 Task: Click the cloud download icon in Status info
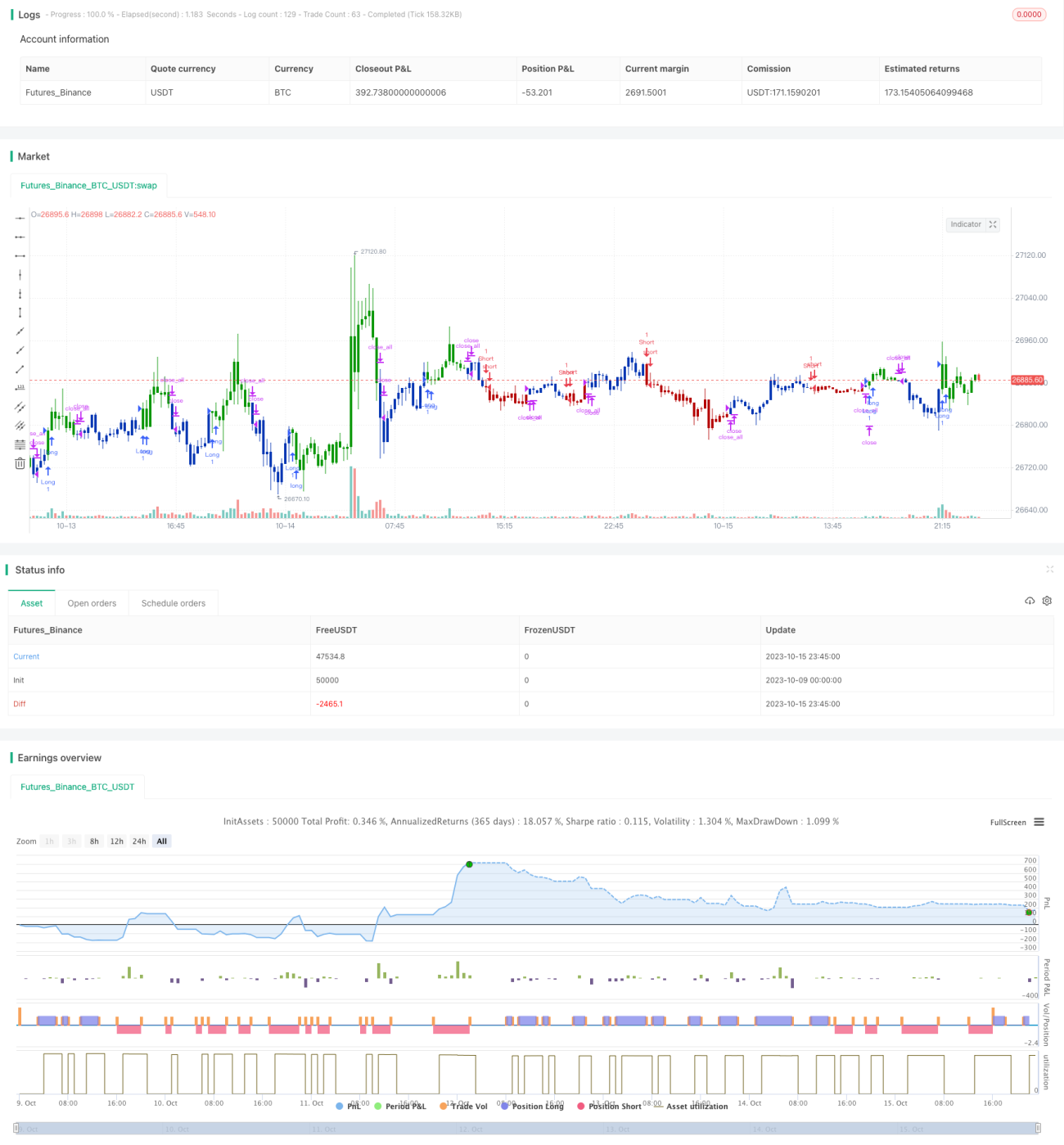(1030, 601)
